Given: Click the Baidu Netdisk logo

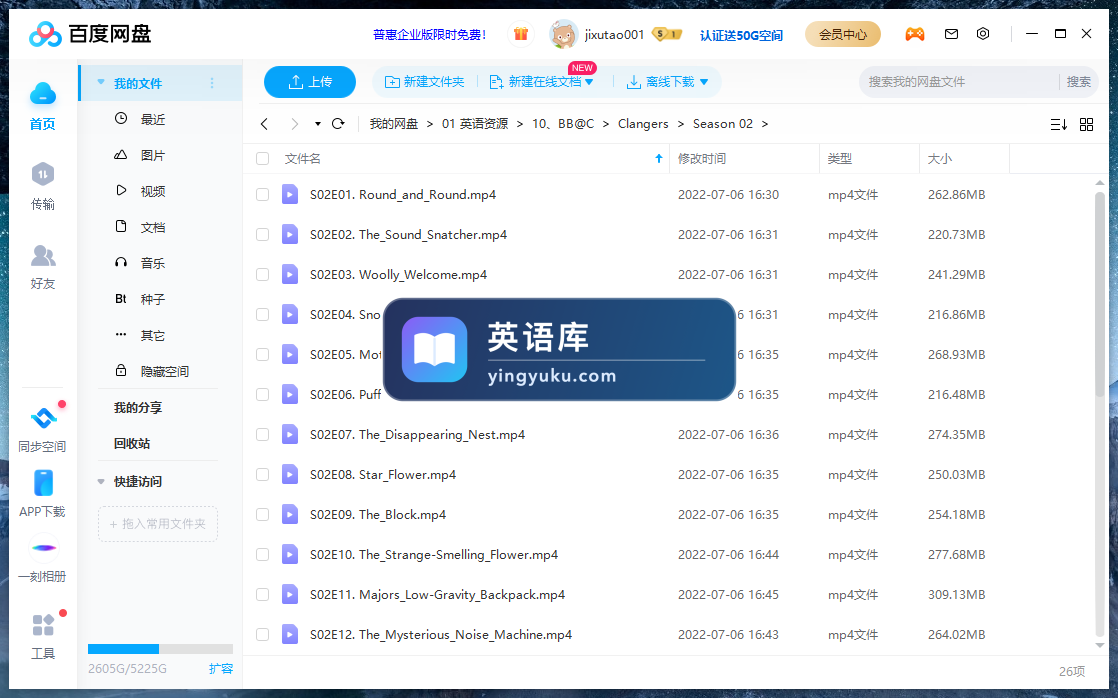Looking at the screenshot, I should click(91, 34).
